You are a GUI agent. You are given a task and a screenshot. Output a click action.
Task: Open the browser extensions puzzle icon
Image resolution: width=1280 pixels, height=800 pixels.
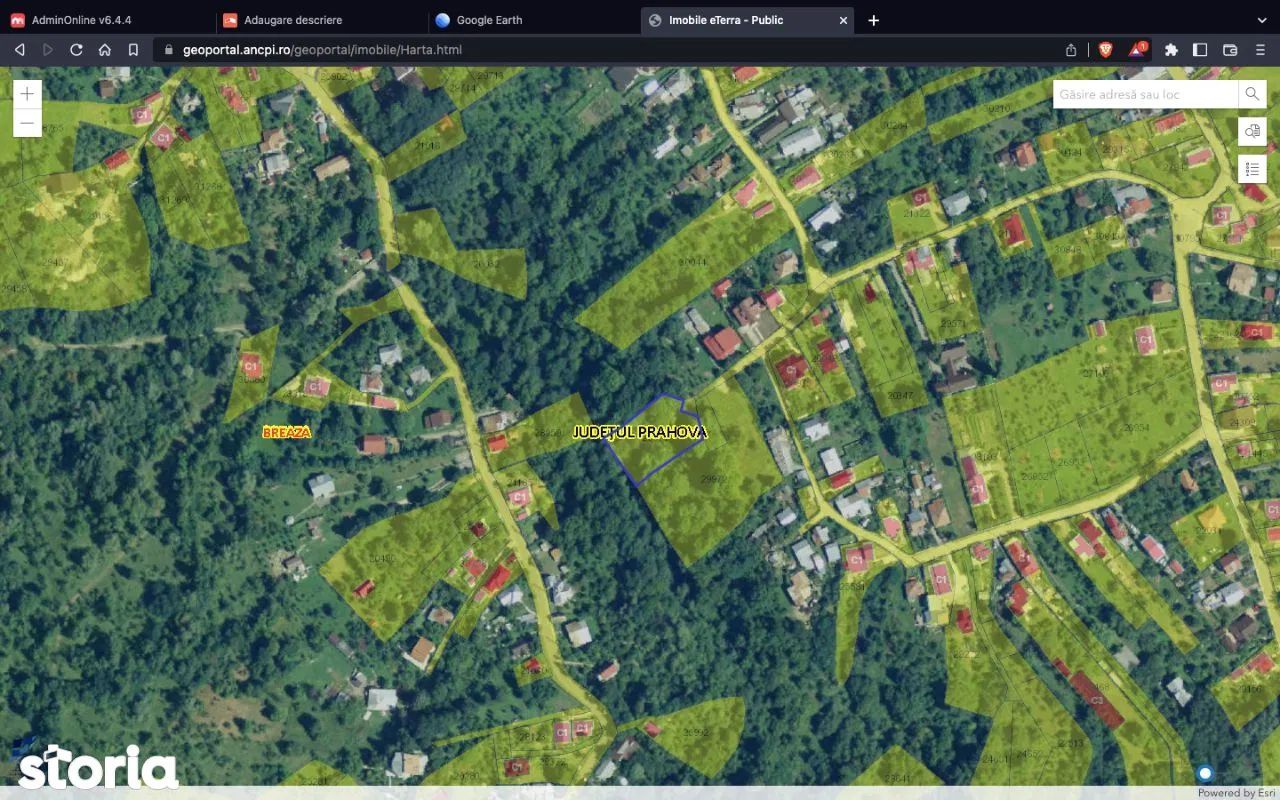point(1171,49)
